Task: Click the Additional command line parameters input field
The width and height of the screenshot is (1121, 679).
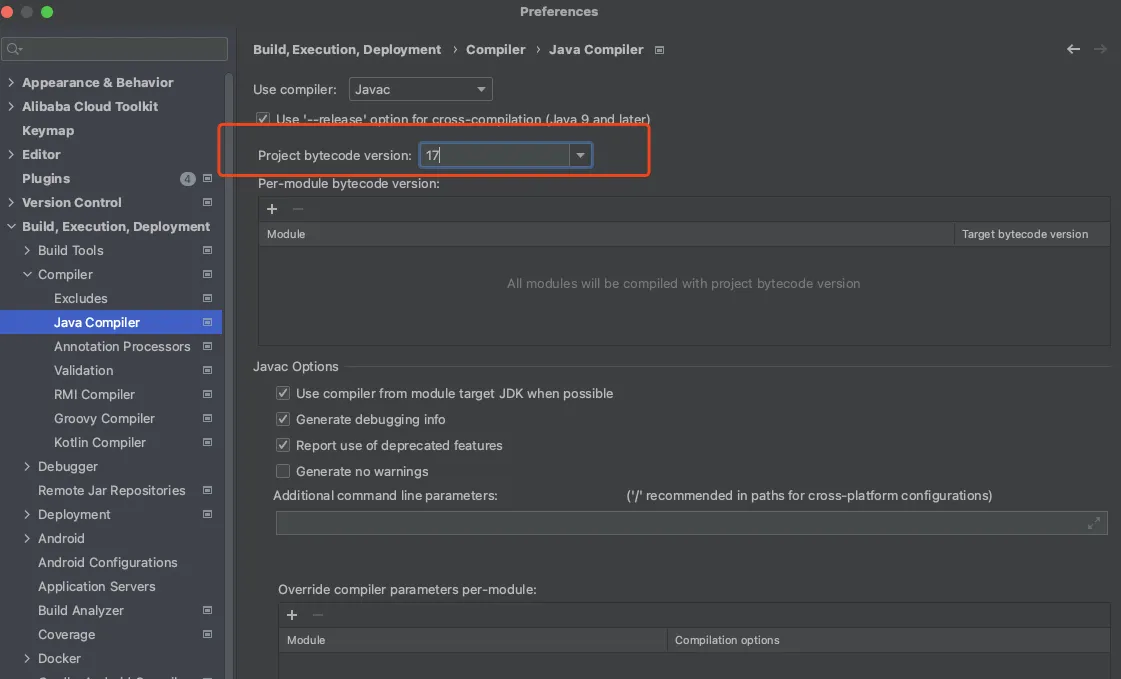Action: (680, 523)
